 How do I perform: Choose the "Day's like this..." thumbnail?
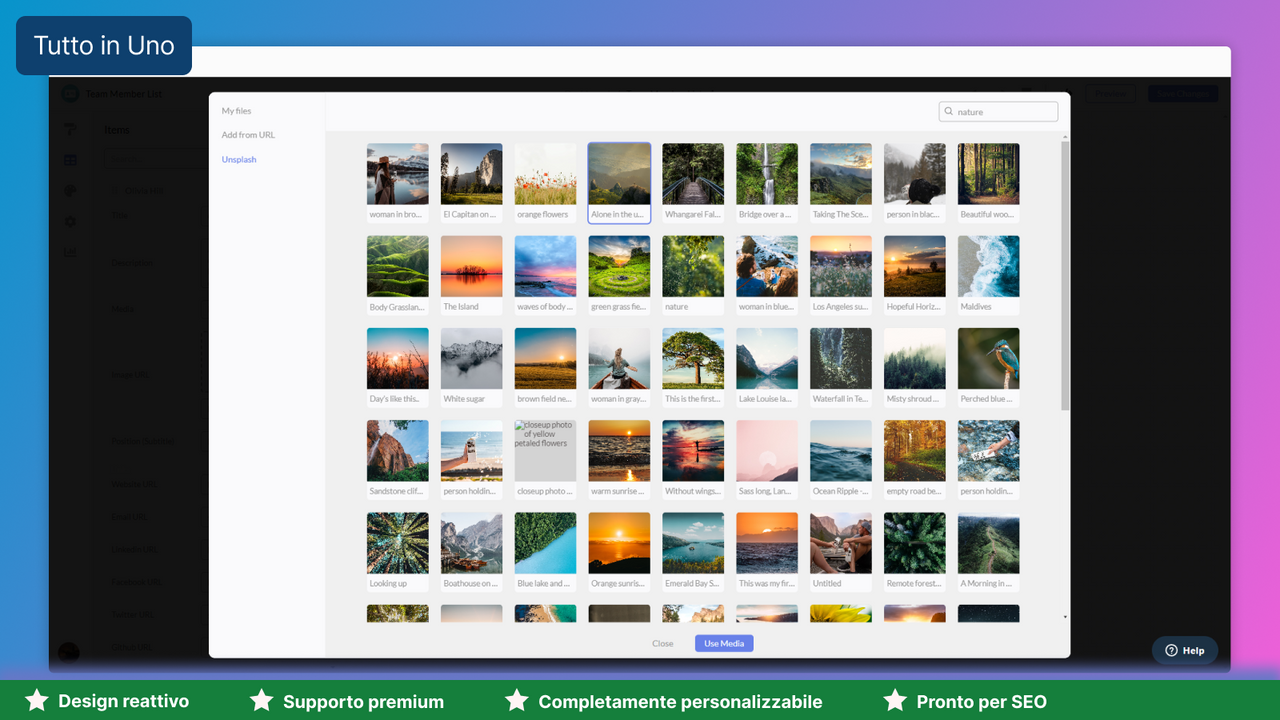398,367
